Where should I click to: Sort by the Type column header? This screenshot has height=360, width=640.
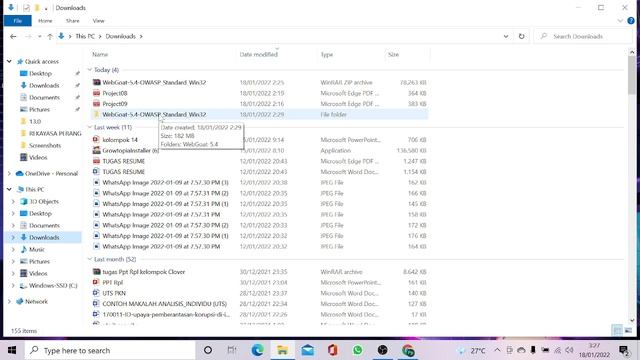click(327, 54)
